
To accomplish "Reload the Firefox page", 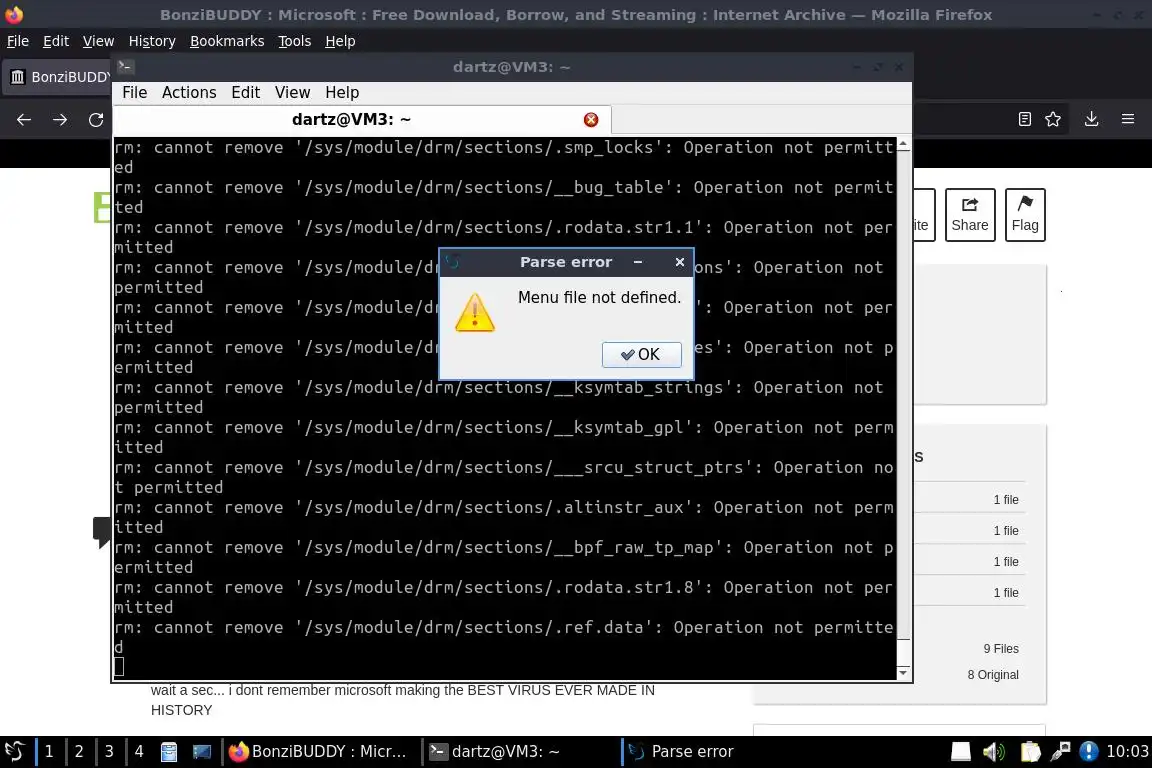I will tap(96, 120).
